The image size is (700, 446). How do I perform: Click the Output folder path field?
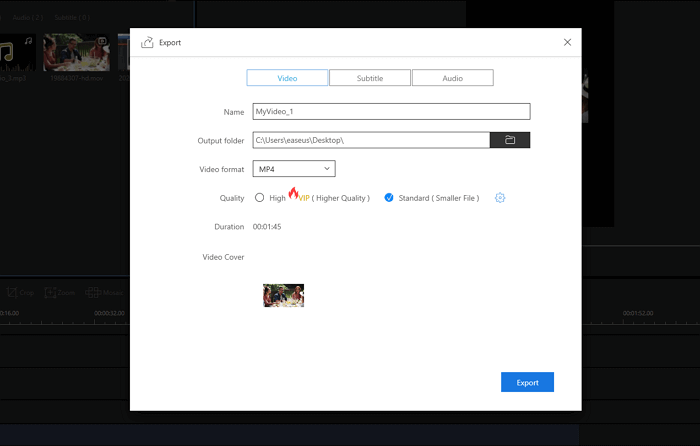tap(370, 140)
